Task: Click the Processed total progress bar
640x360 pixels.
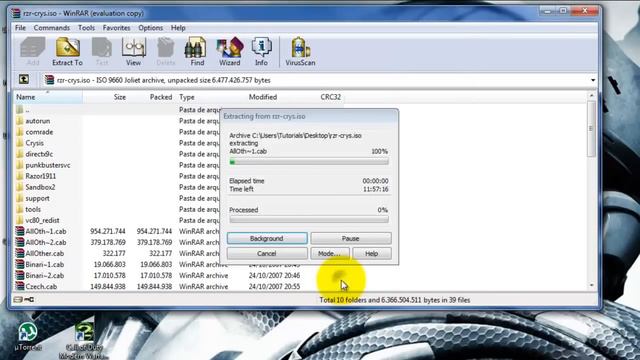Action: [x=309, y=220]
